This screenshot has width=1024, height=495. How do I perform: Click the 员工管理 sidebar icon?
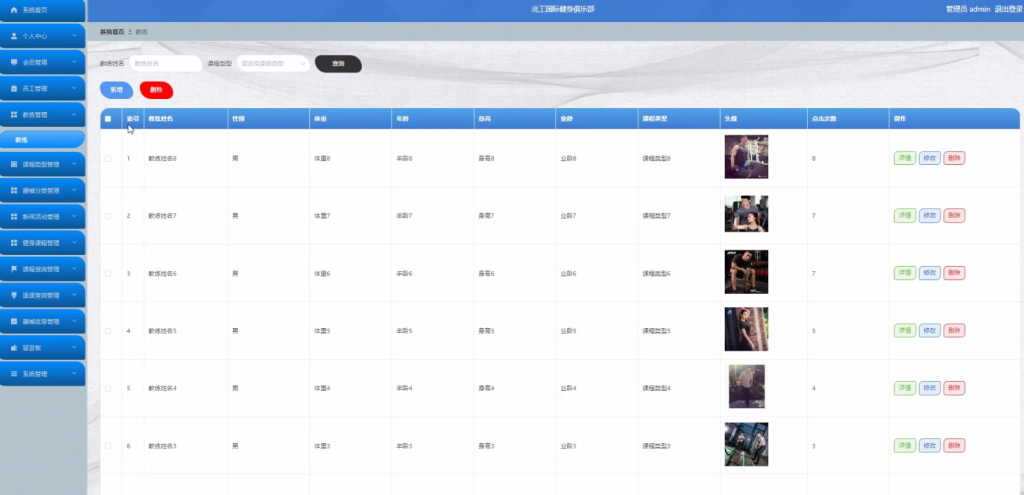click(x=14, y=88)
